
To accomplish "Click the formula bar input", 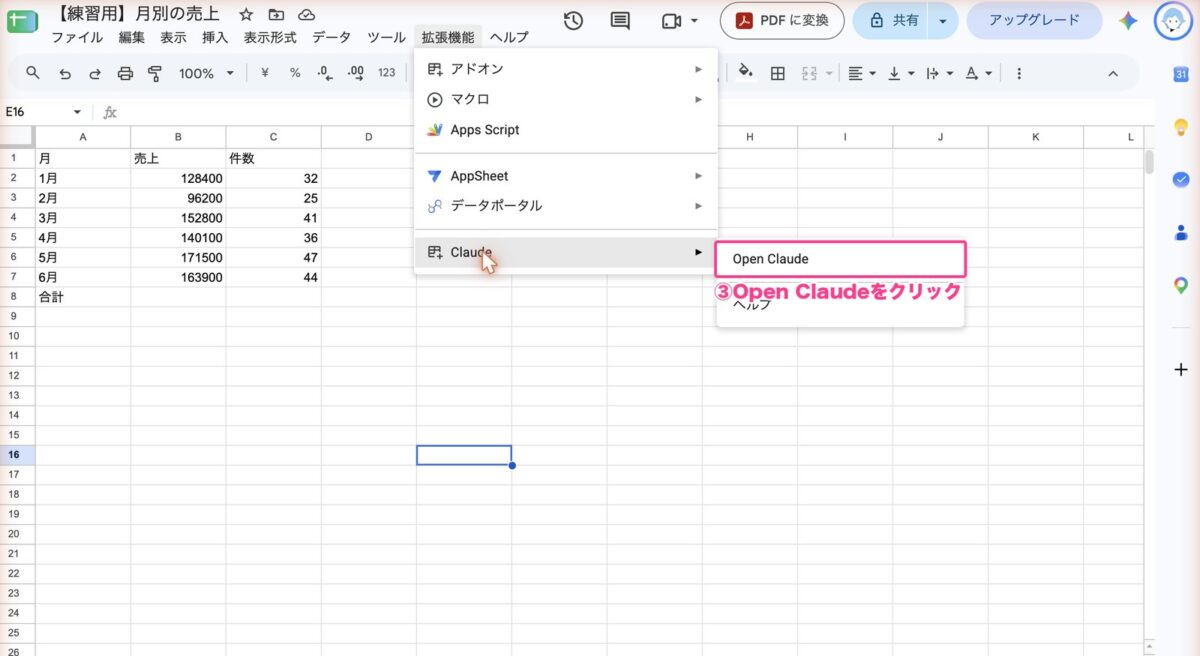I will [x=636, y=112].
